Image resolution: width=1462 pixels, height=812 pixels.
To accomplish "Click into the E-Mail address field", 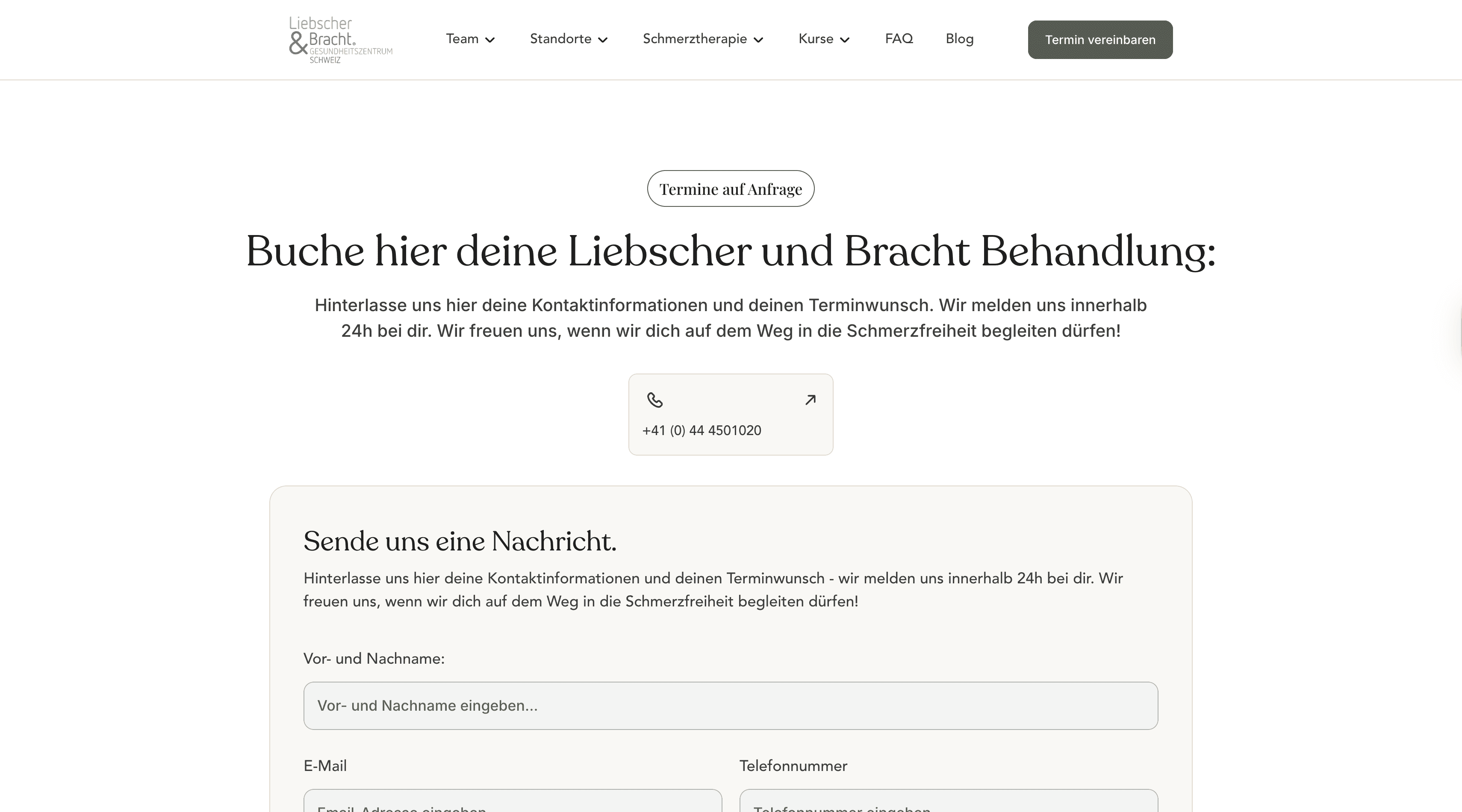I will tap(513, 802).
